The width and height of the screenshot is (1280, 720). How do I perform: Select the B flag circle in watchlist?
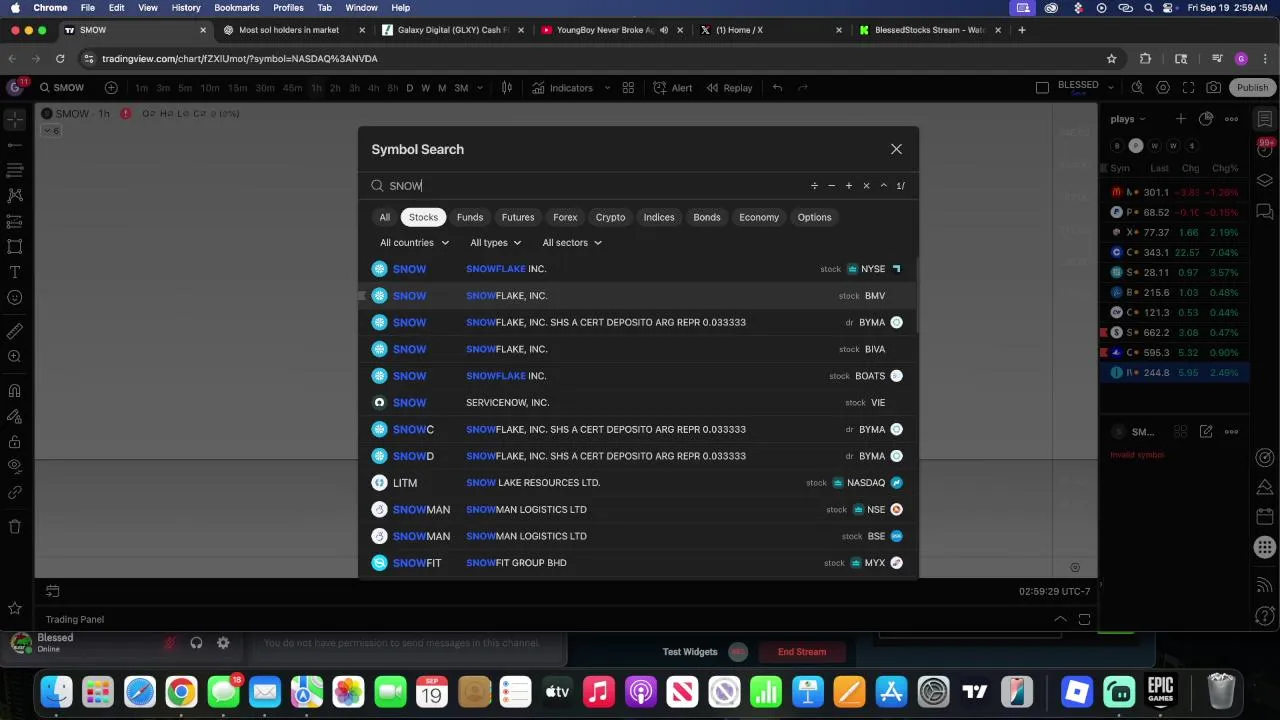(x=1118, y=146)
